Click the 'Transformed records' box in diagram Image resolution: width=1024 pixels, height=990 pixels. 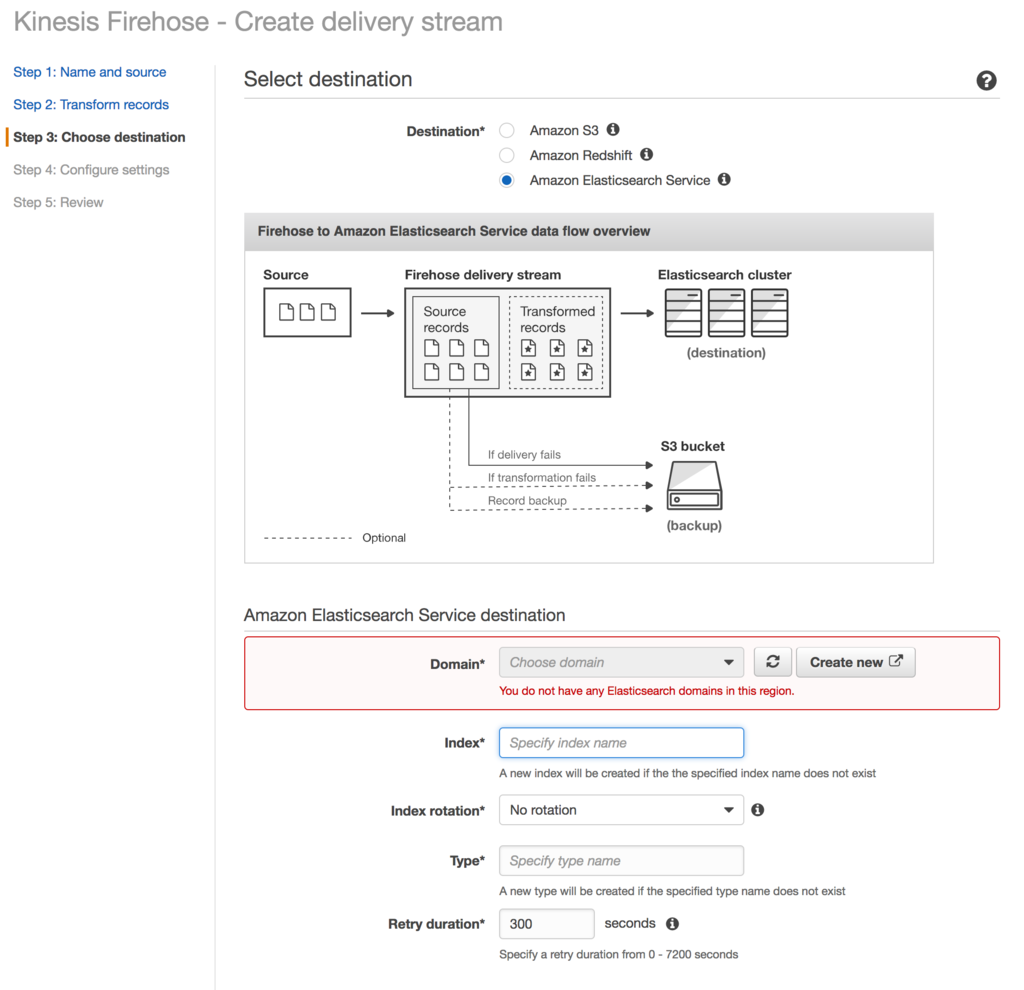tap(556, 342)
